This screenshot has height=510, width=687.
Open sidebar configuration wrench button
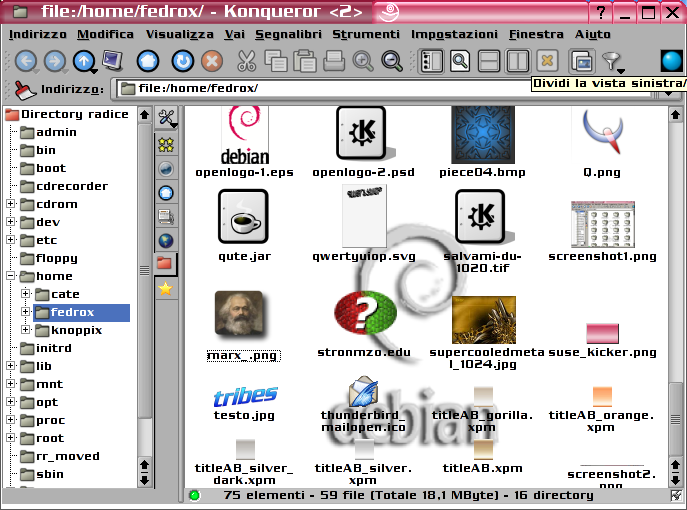(x=166, y=118)
